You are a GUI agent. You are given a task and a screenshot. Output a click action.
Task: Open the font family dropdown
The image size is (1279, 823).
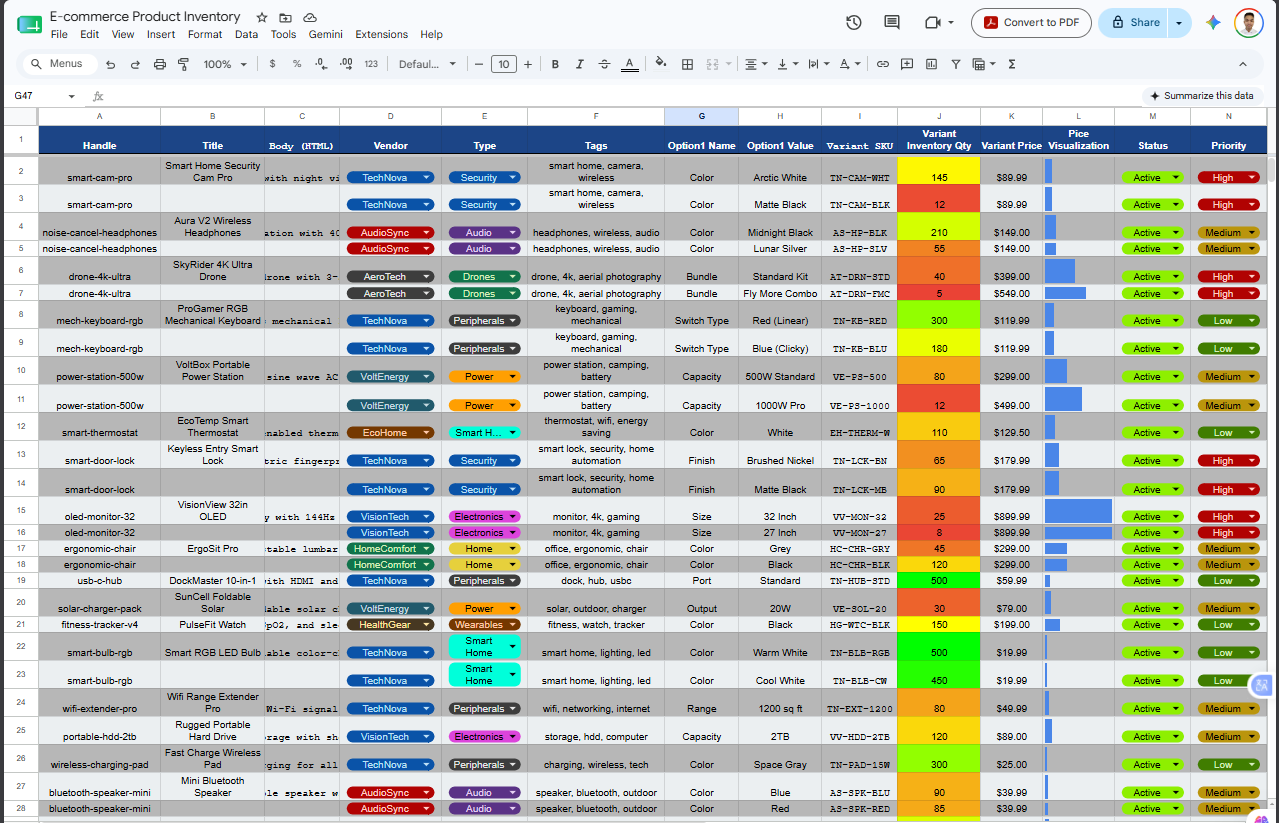[427, 64]
